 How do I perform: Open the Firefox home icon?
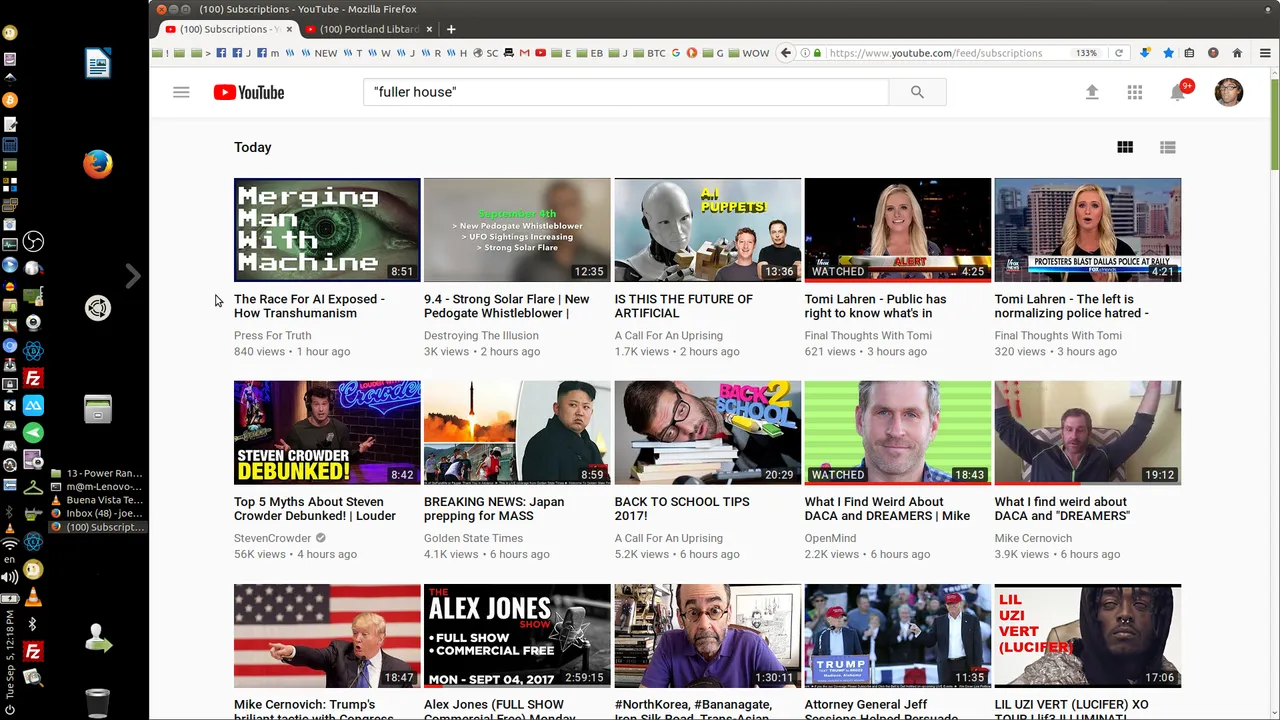pyautogui.click(x=1237, y=53)
